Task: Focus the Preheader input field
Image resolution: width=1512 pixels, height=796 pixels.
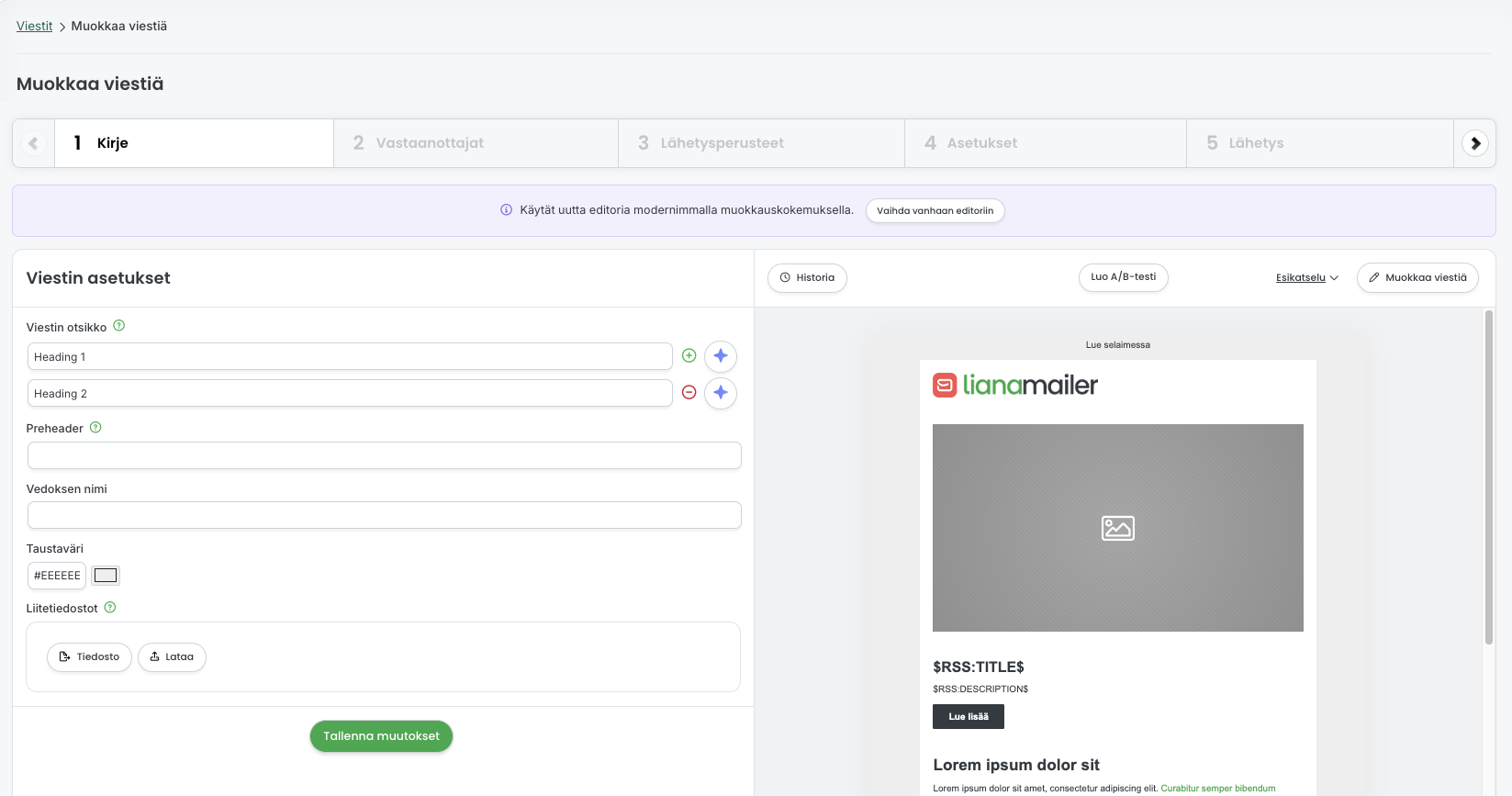Action: 384,455
